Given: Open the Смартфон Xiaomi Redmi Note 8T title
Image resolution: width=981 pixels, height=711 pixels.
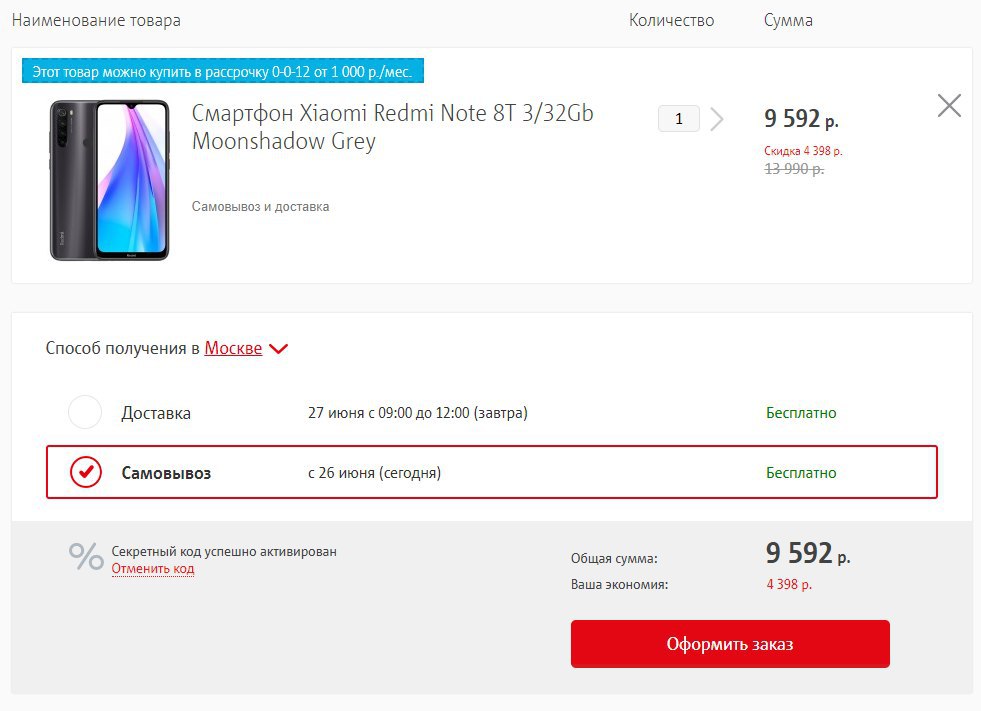Looking at the screenshot, I should click(392, 127).
